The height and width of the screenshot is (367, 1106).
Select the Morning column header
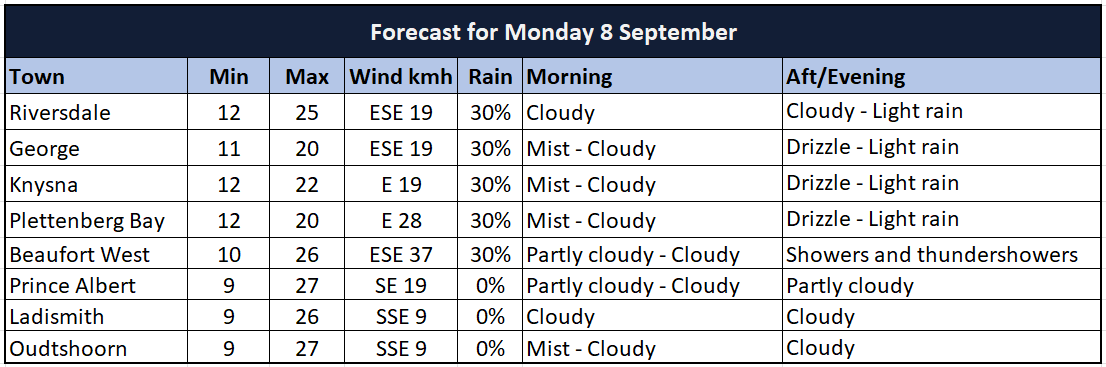(x=652, y=77)
